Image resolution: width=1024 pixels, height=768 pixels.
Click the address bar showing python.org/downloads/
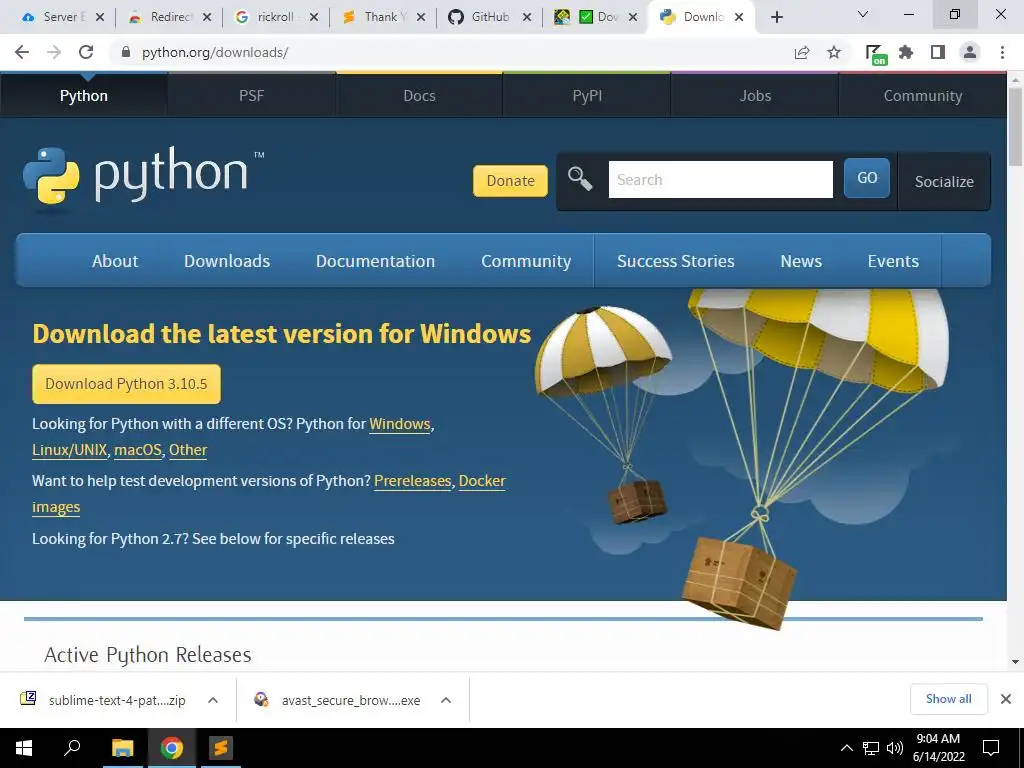(x=451, y=52)
